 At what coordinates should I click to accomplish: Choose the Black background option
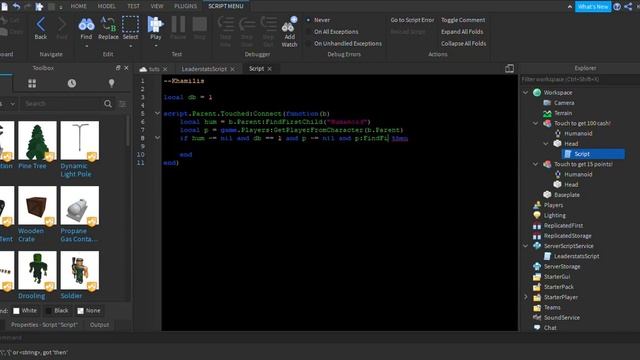point(57,311)
